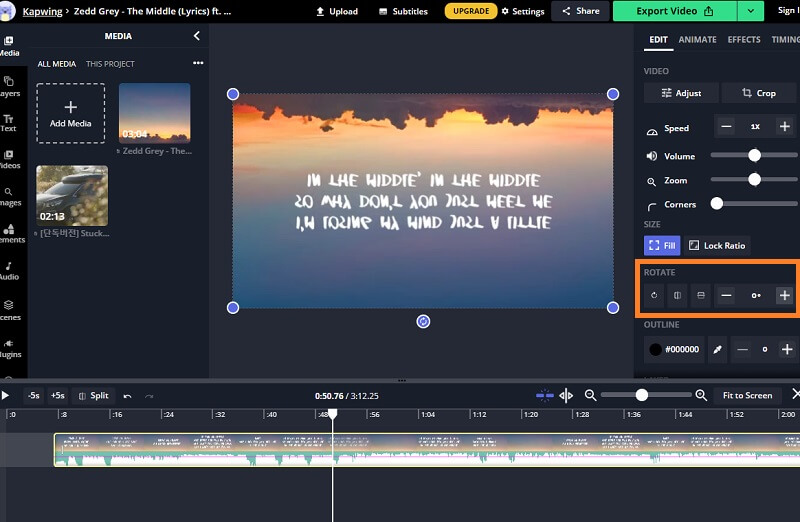Open the media three-dots options menu
Viewport: 800px width, 522px height.
pos(198,63)
